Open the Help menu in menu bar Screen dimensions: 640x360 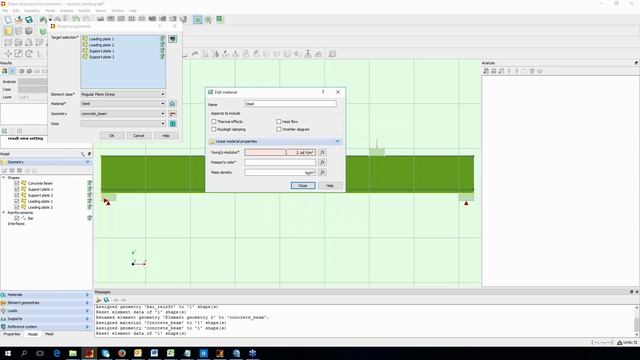pyautogui.click(x=133, y=11)
